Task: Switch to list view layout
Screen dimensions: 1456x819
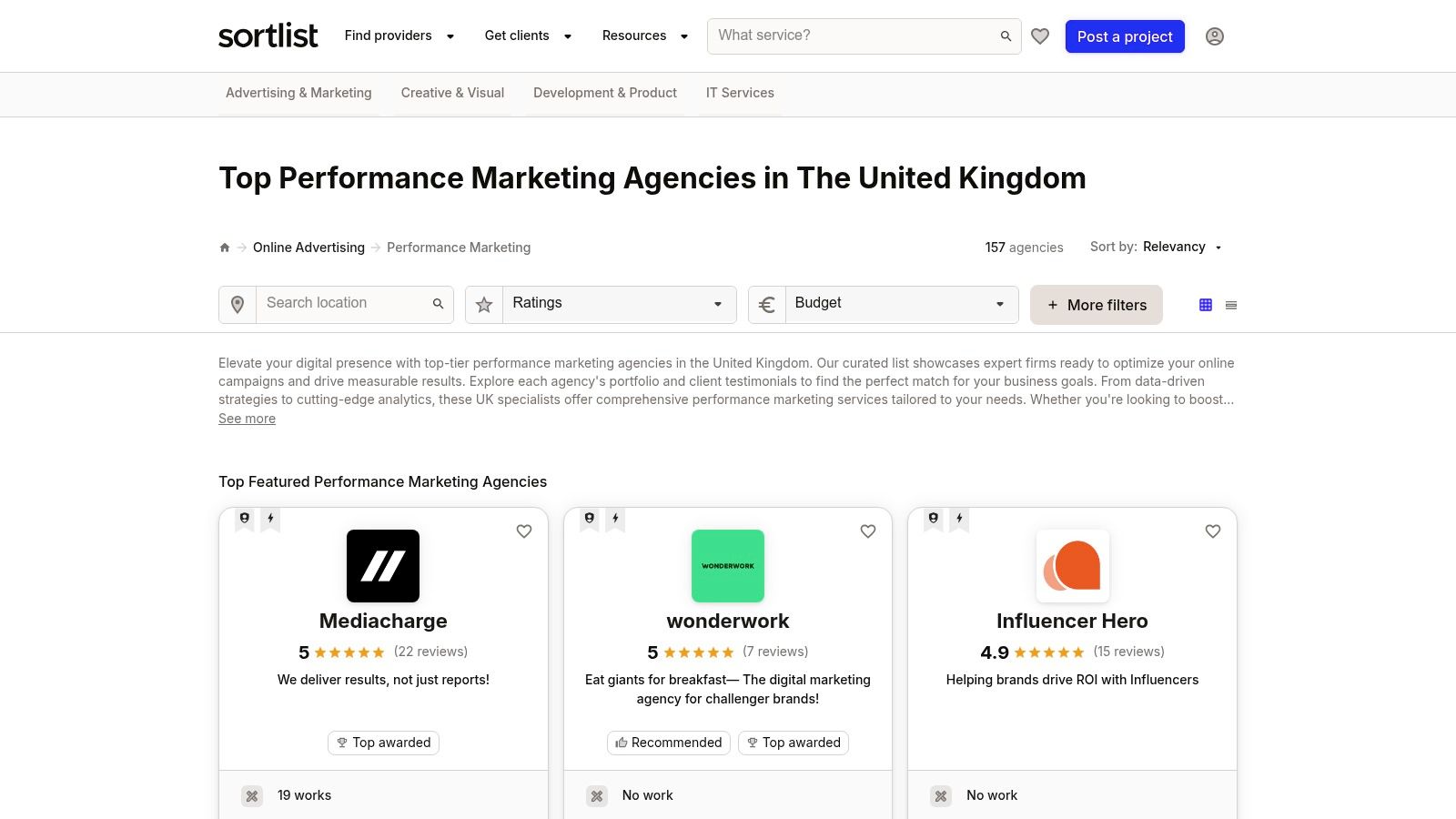Action: tap(1231, 305)
